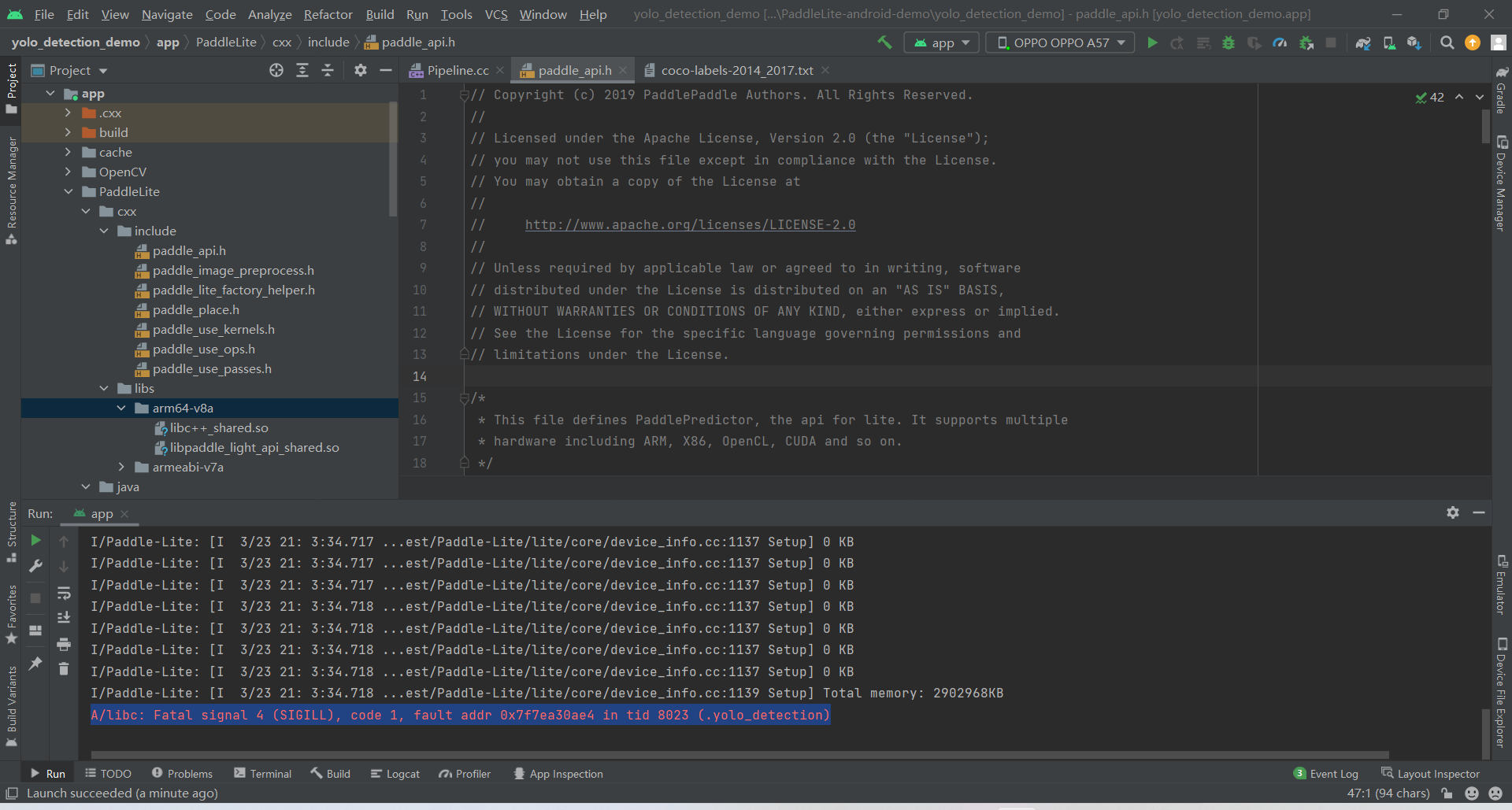Expand the armeabi-v7a folder
The width and height of the screenshot is (1512, 810).
(121, 467)
